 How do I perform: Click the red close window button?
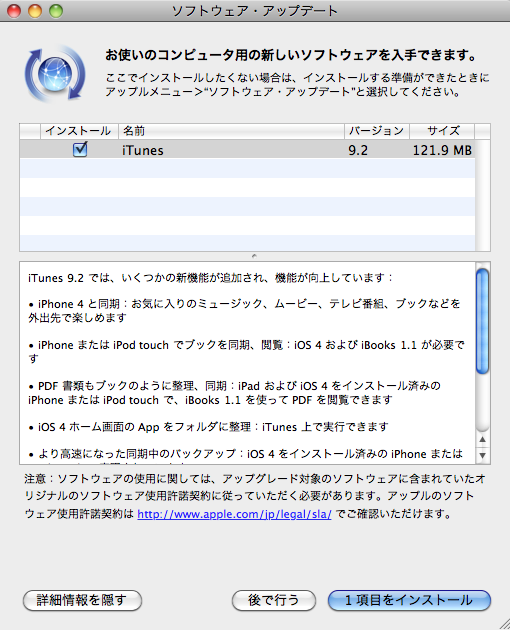(x=14, y=11)
